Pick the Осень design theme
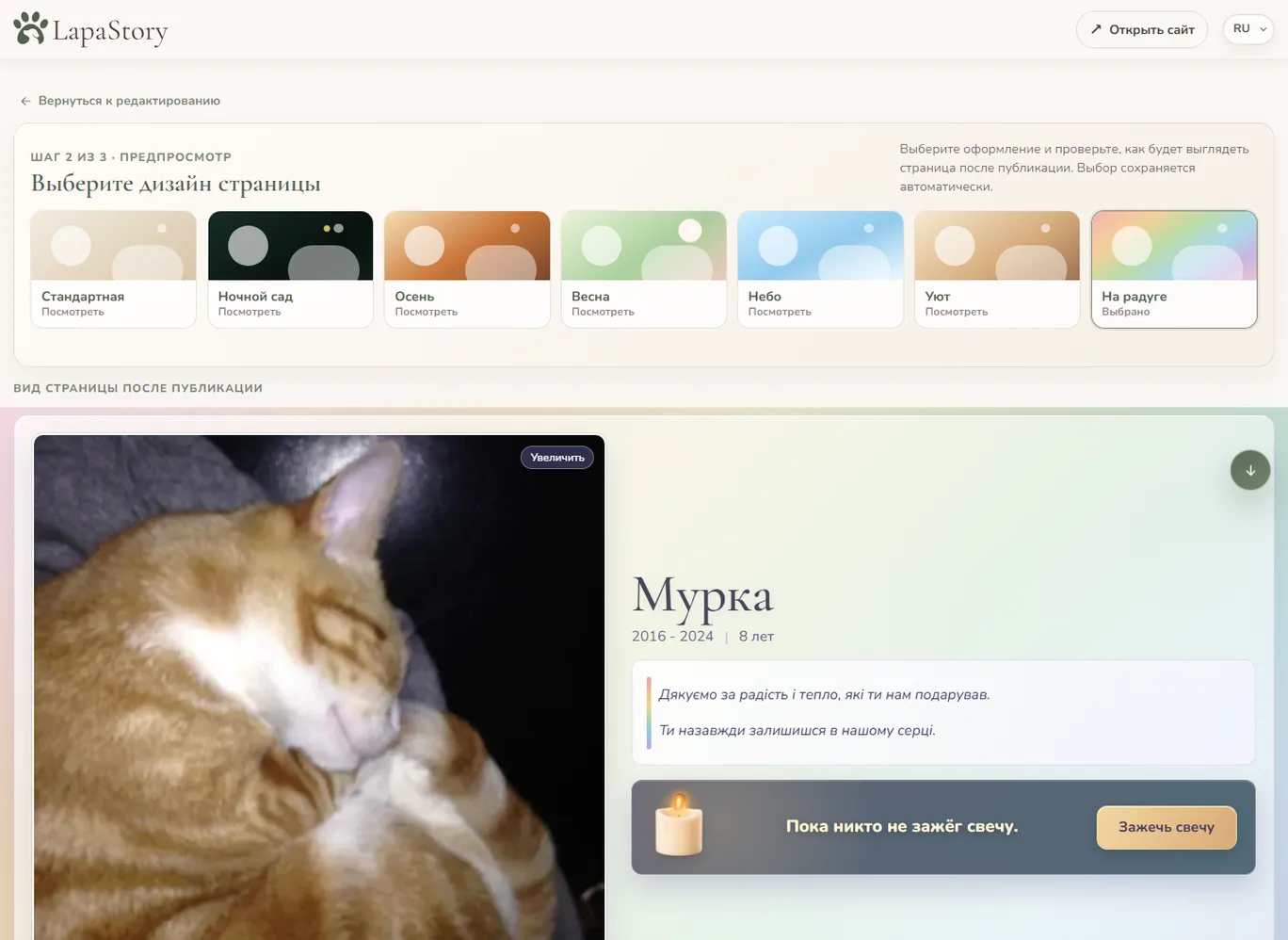The height and width of the screenshot is (940, 1288). pos(467,269)
